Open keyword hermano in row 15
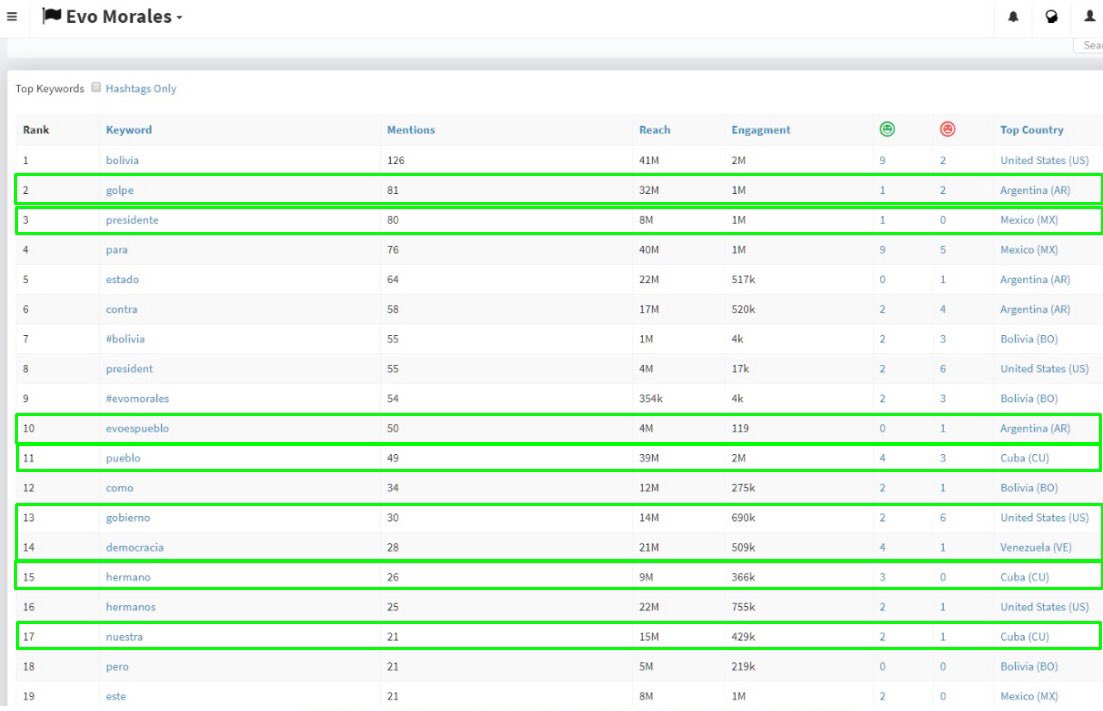The image size is (1103, 711). click(x=128, y=577)
